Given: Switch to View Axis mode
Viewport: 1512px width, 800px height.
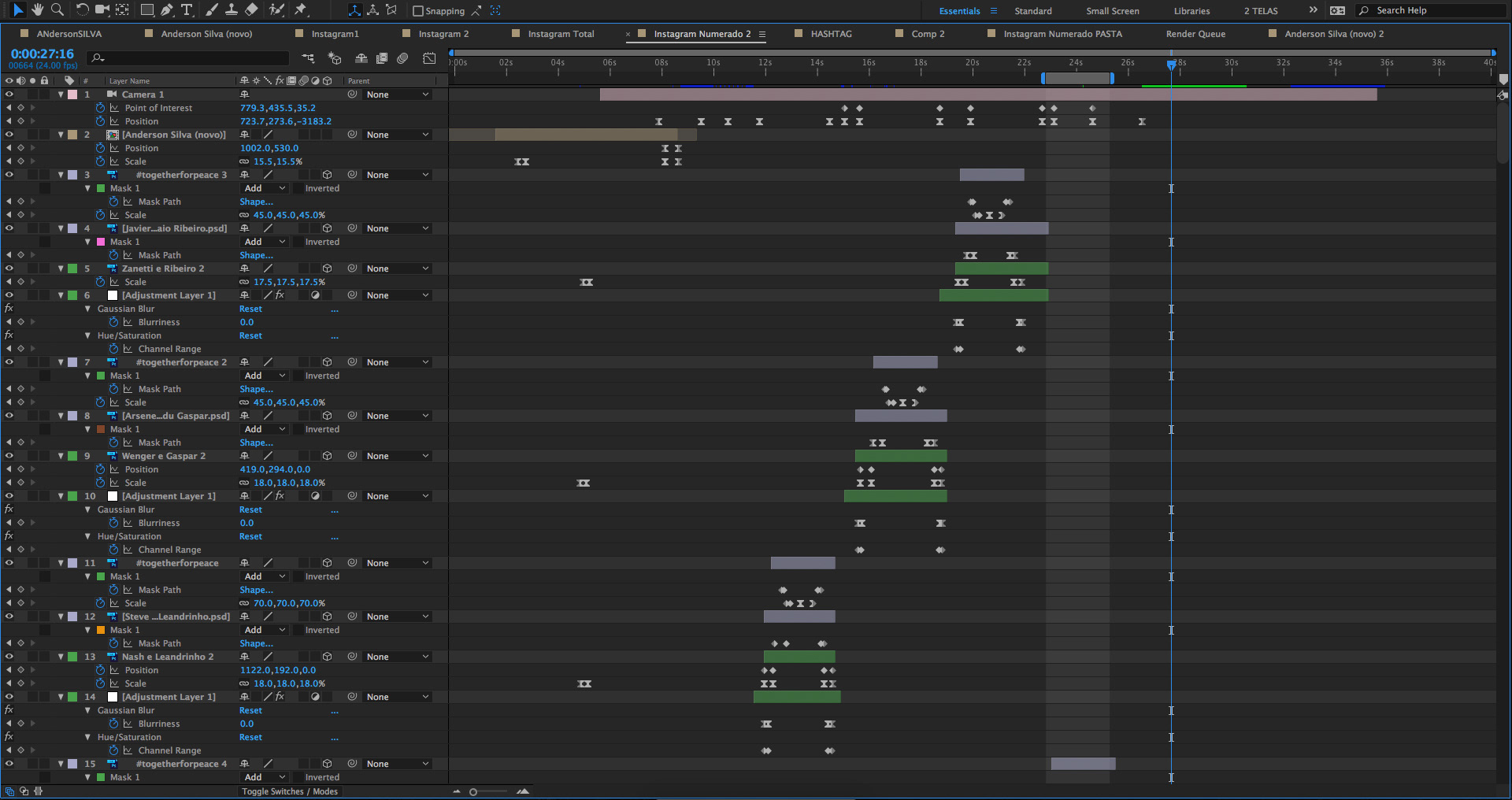Looking at the screenshot, I should pos(391,10).
